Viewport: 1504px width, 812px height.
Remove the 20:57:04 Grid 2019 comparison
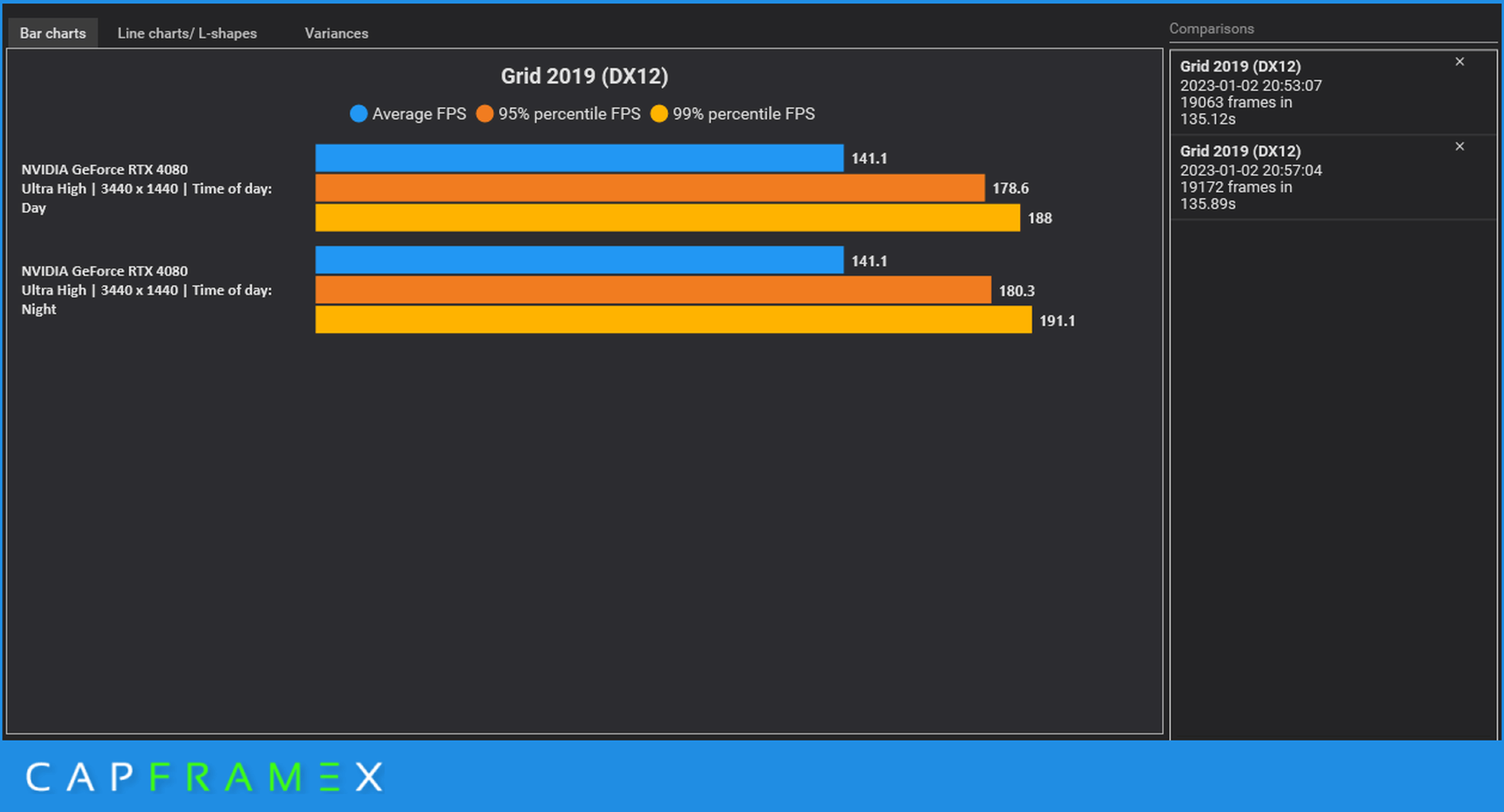[x=1459, y=146]
